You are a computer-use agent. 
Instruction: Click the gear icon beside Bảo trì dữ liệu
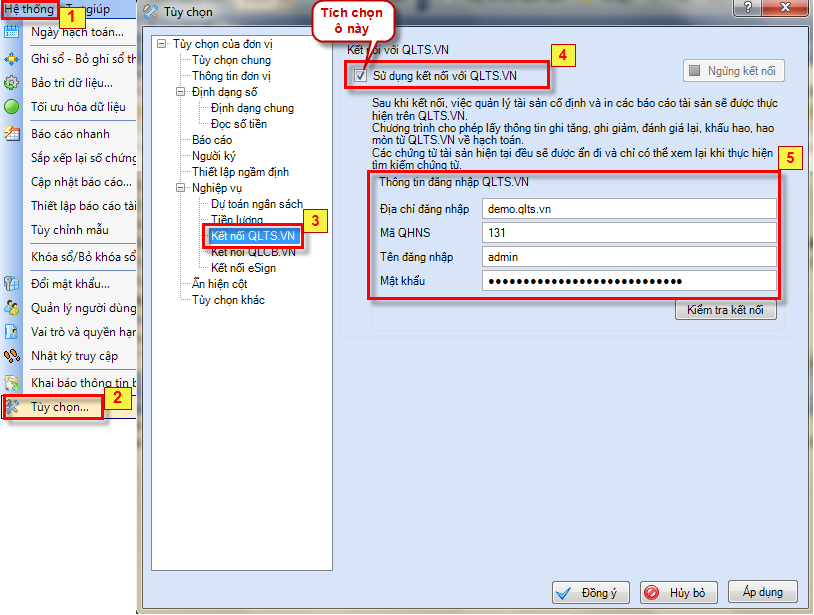tap(11, 83)
